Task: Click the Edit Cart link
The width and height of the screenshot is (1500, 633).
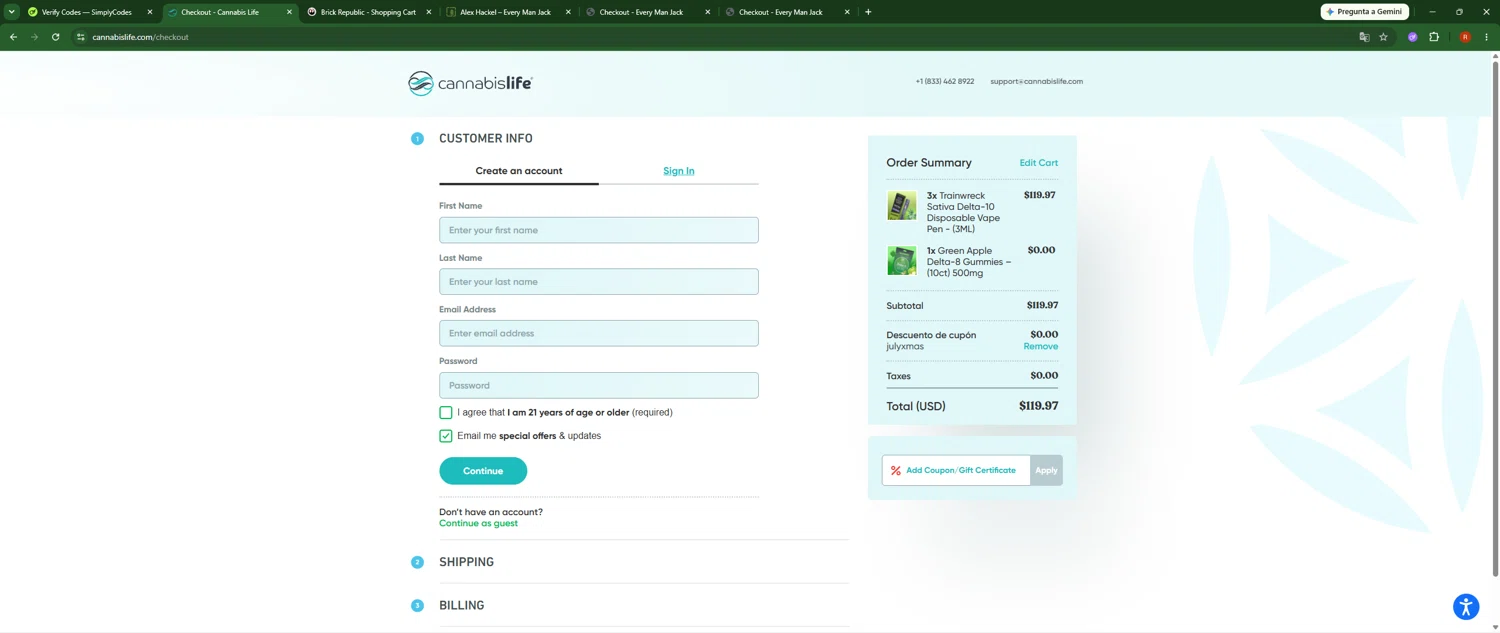Action: tap(1038, 163)
